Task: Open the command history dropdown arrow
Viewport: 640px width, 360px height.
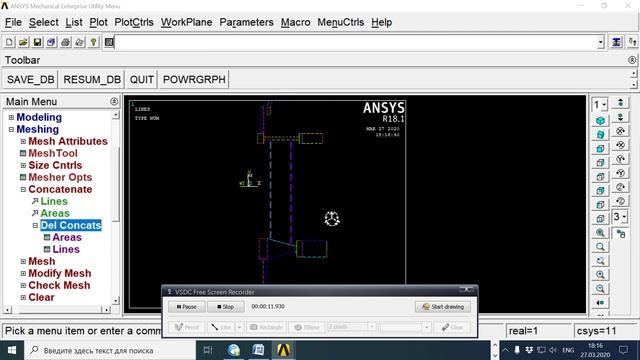Action: point(600,42)
